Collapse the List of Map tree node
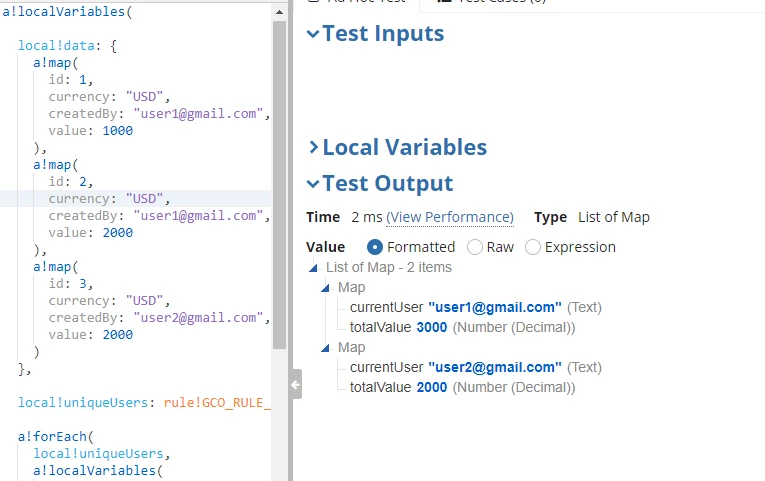 point(314,267)
